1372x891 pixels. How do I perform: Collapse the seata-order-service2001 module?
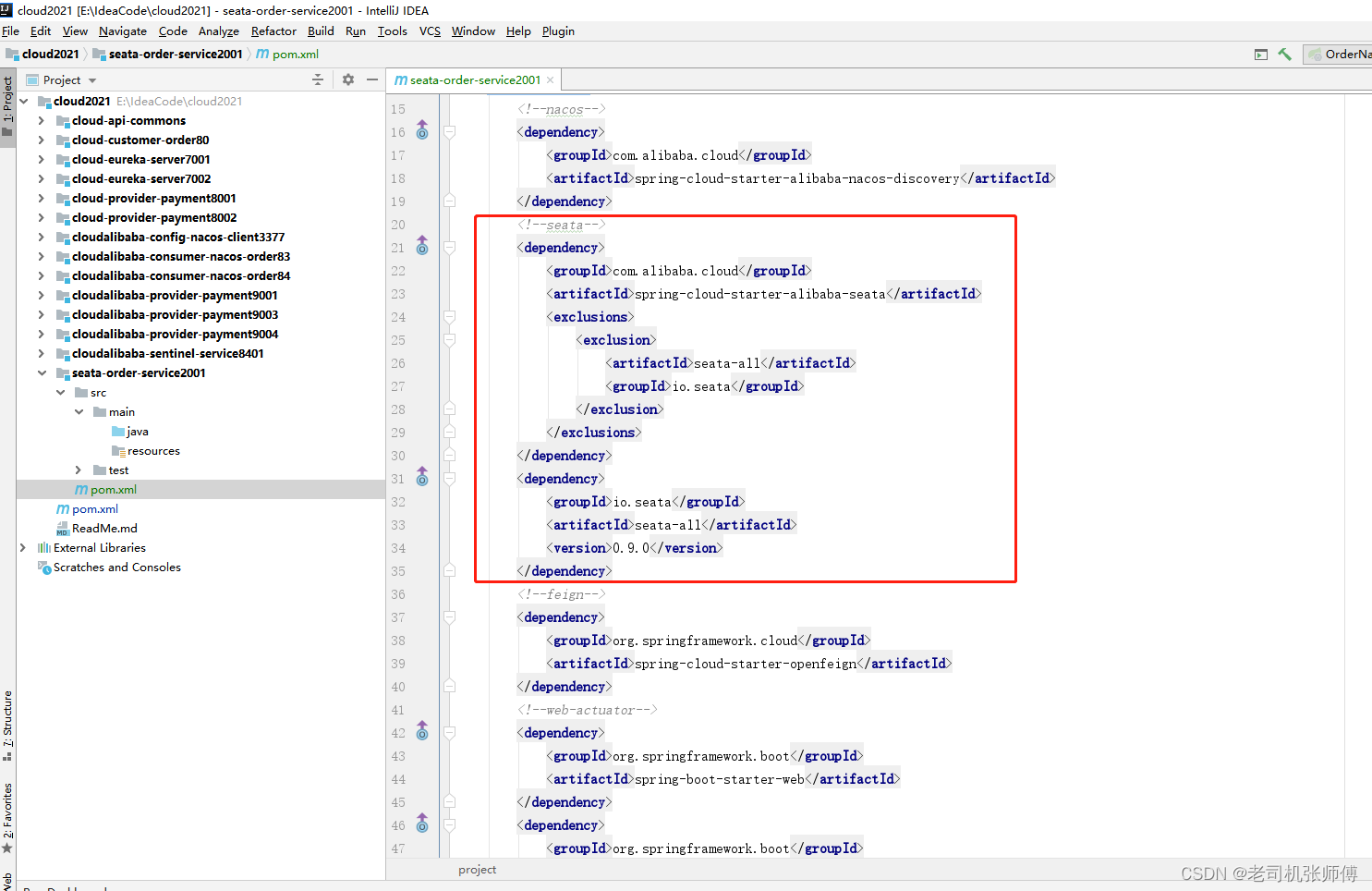42,373
